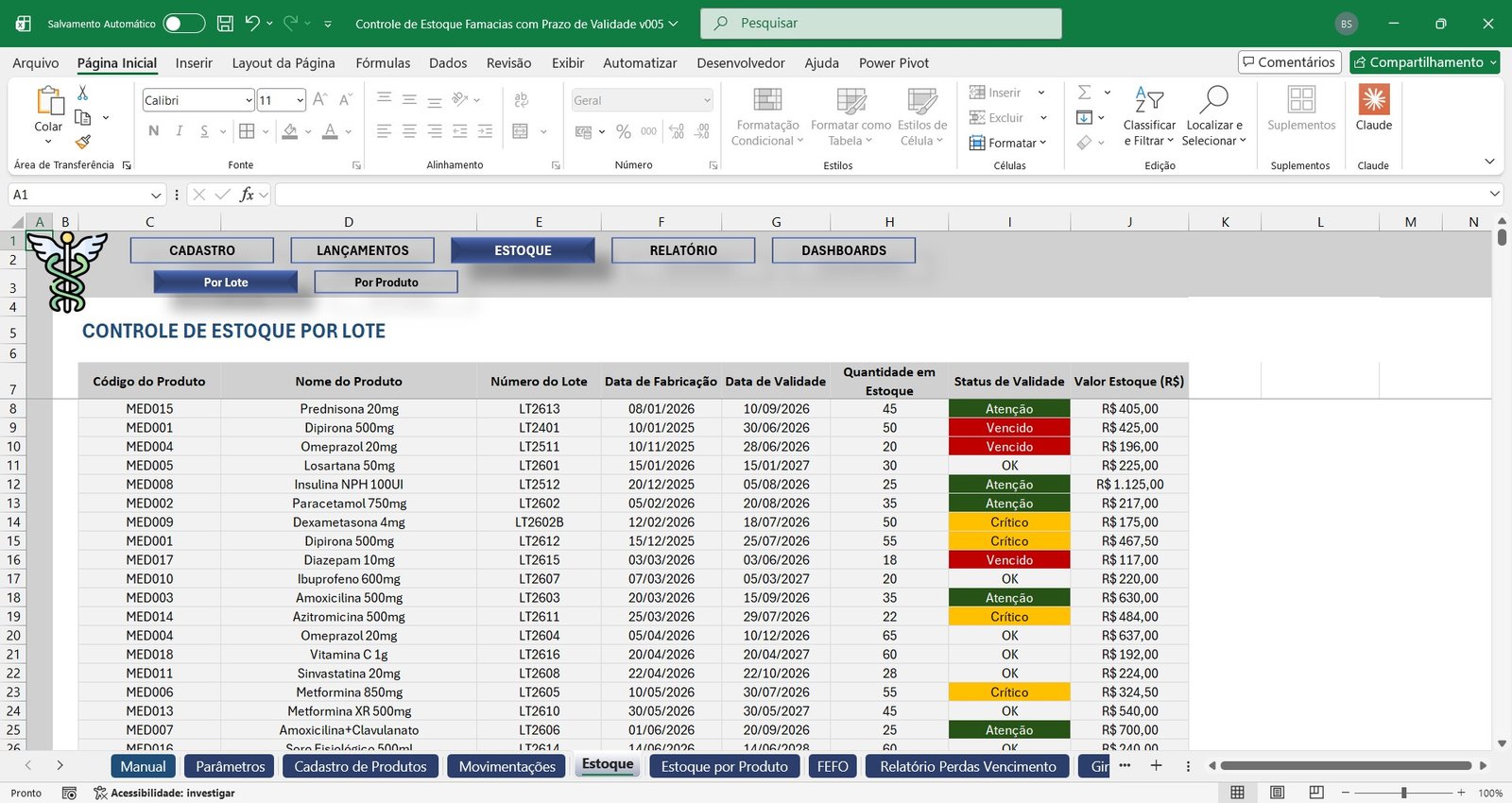Open the font size 11 dropdown

[x=300, y=100]
